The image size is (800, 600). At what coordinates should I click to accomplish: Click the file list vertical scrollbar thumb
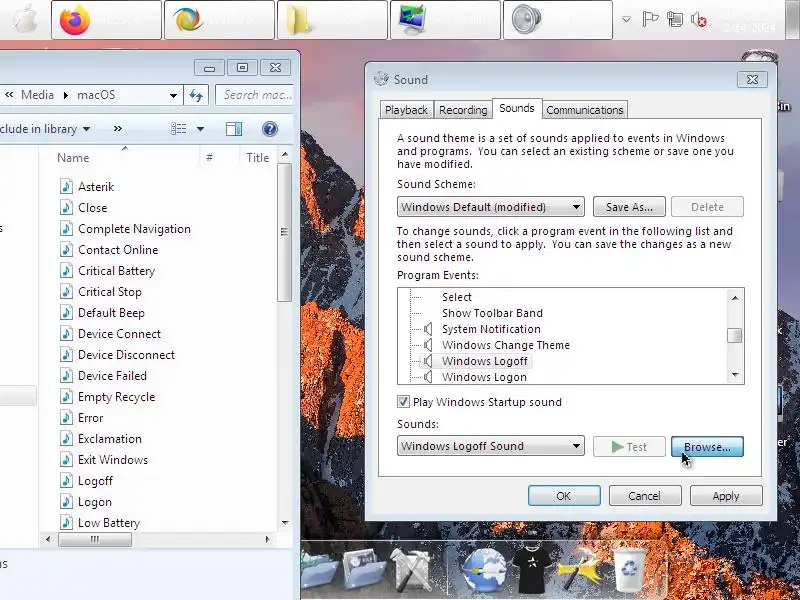(x=285, y=232)
